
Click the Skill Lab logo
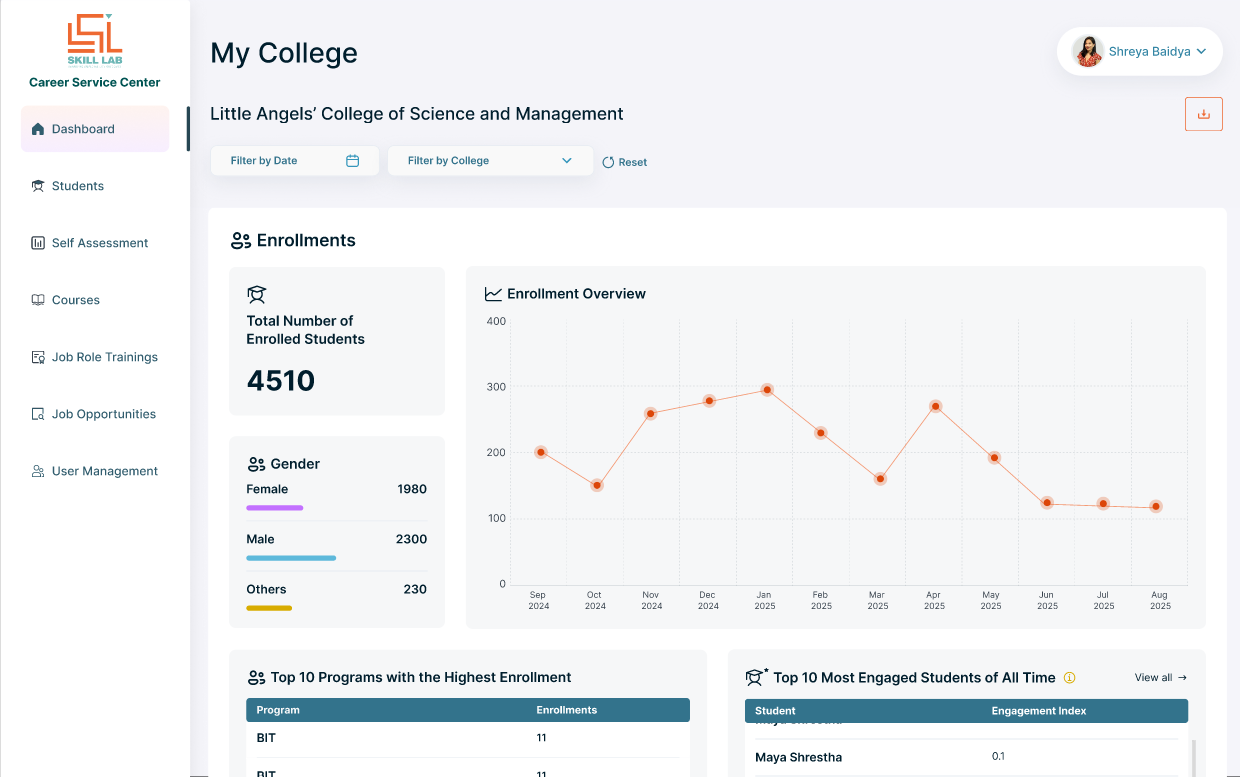pos(95,38)
